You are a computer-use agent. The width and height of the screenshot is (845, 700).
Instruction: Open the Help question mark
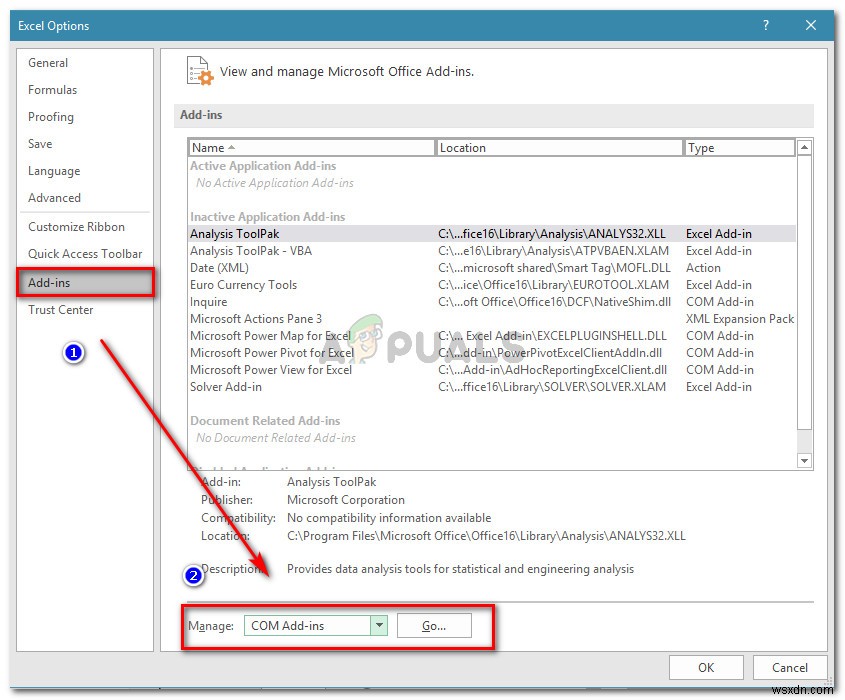pos(765,25)
